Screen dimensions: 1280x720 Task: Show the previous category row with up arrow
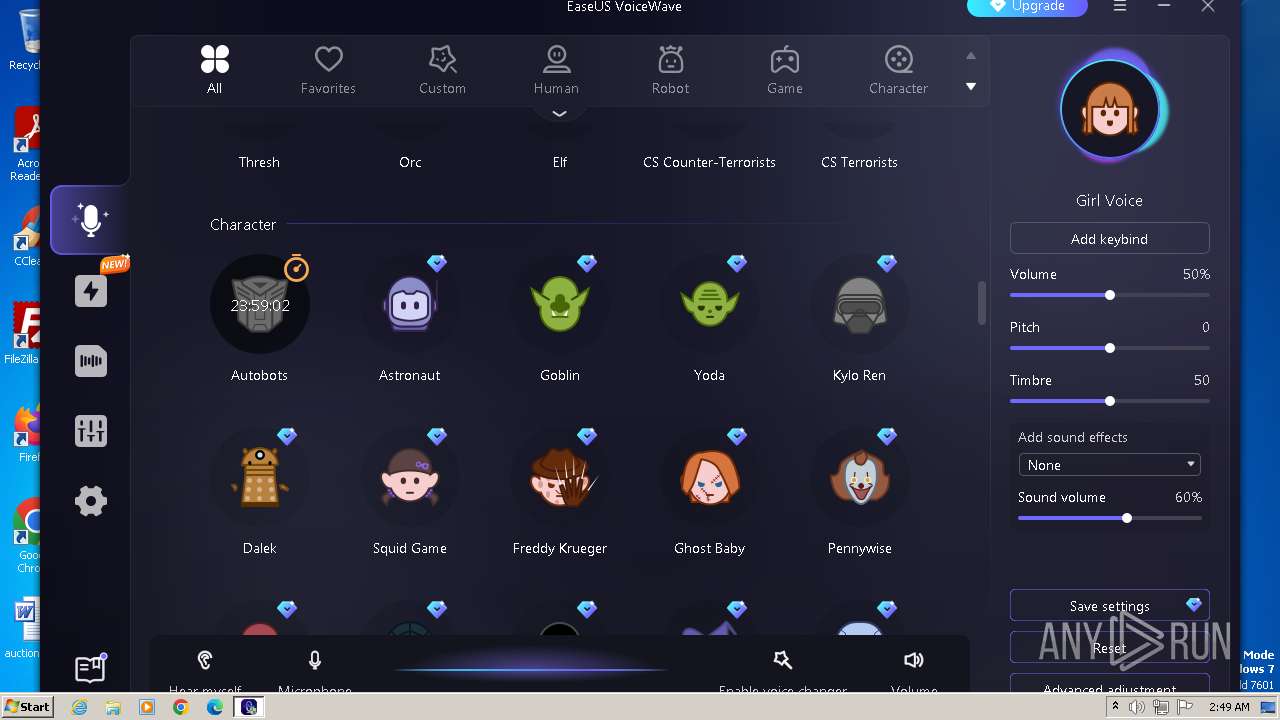[x=970, y=56]
